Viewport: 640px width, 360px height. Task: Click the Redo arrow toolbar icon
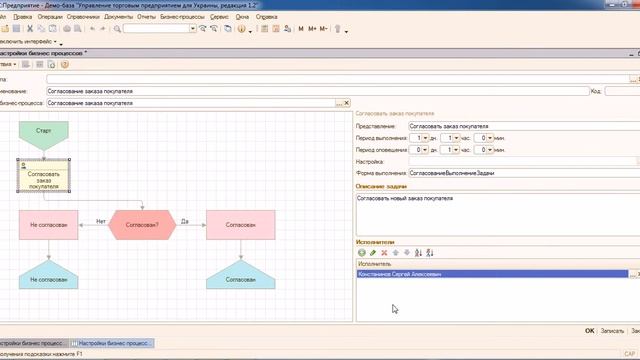coord(103,29)
